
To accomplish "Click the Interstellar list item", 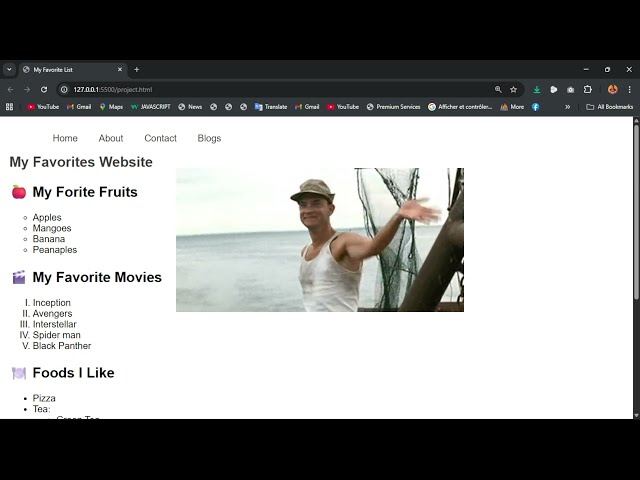I will [54, 324].
